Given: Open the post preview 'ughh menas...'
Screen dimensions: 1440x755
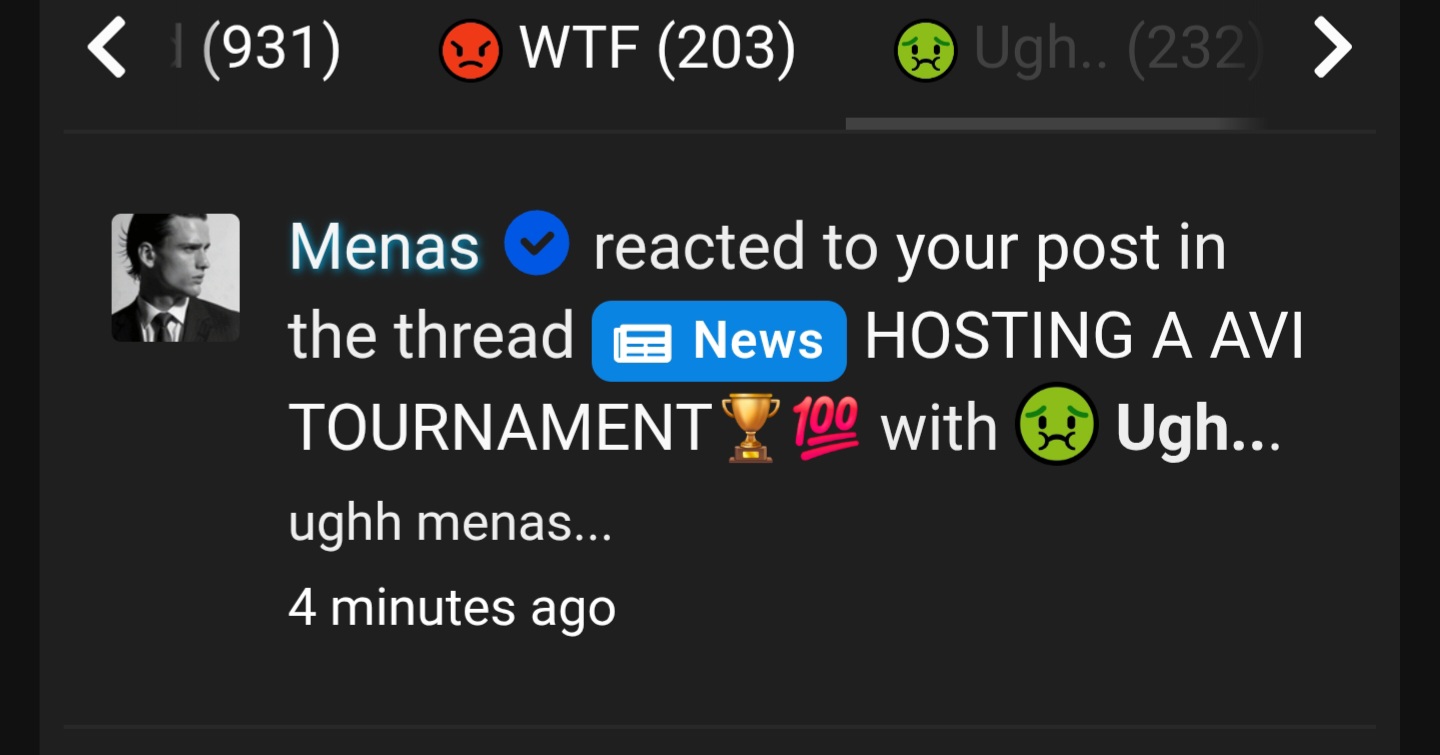Looking at the screenshot, I should click(x=450, y=523).
